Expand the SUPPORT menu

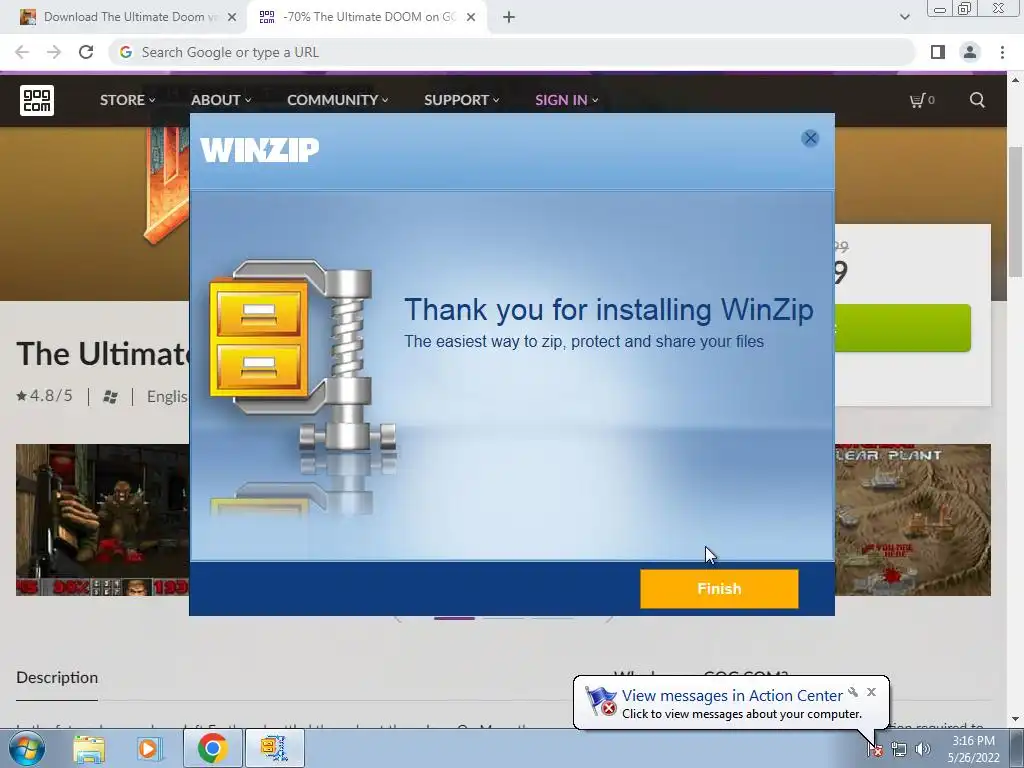(462, 100)
